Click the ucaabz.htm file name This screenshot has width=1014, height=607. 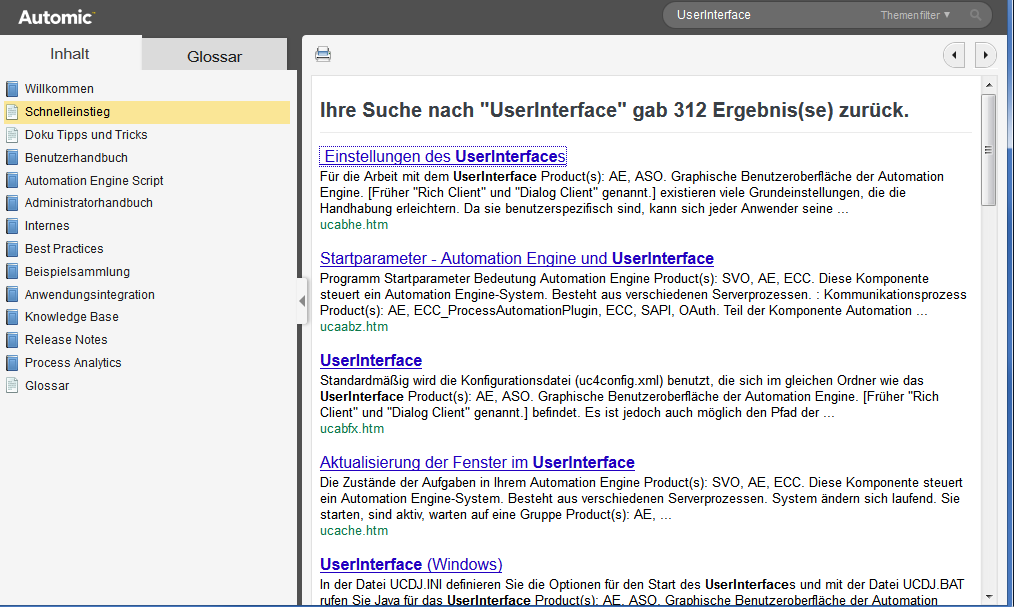tap(354, 327)
